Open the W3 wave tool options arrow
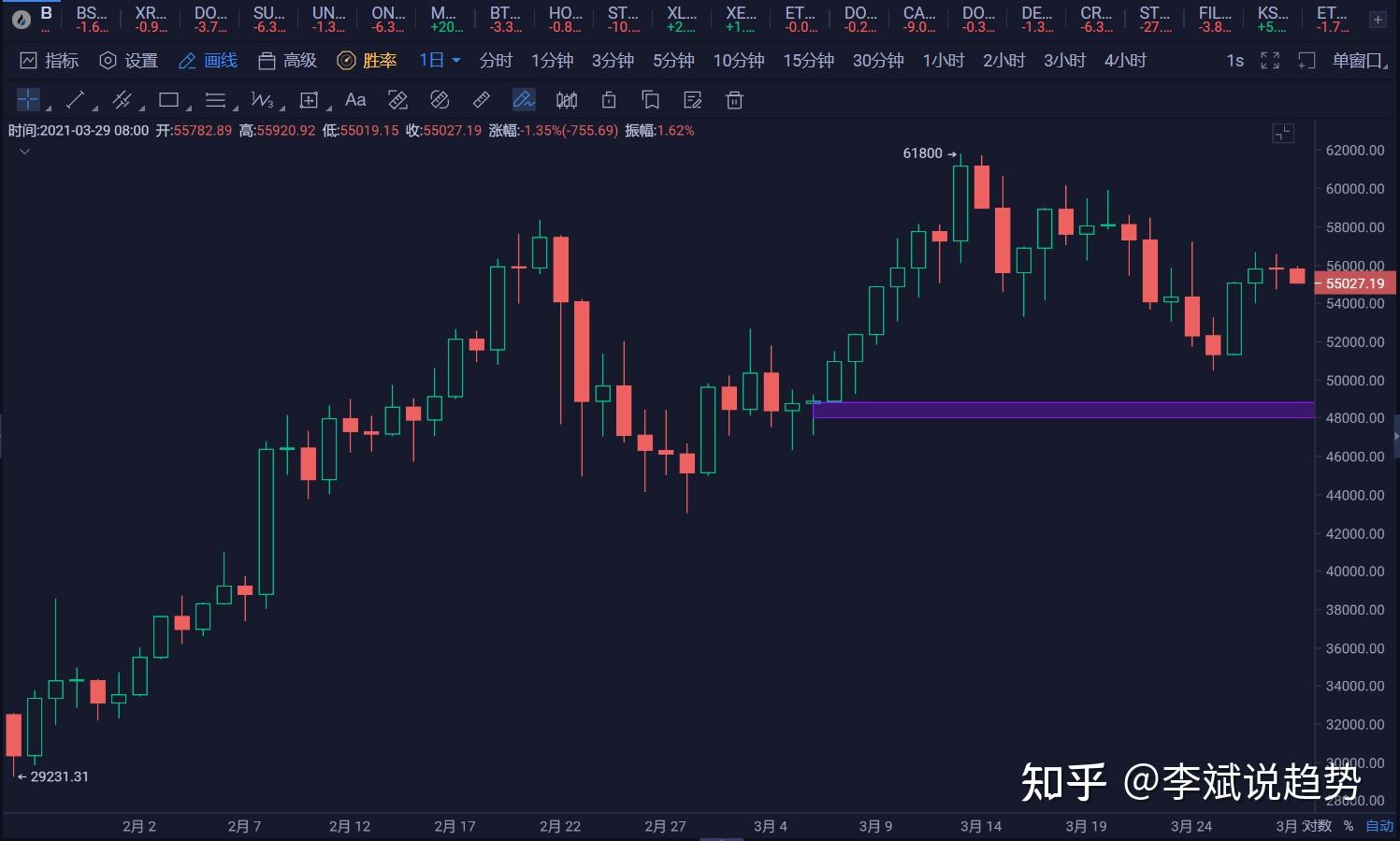Image resolution: width=1400 pixels, height=841 pixels. click(x=282, y=107)
